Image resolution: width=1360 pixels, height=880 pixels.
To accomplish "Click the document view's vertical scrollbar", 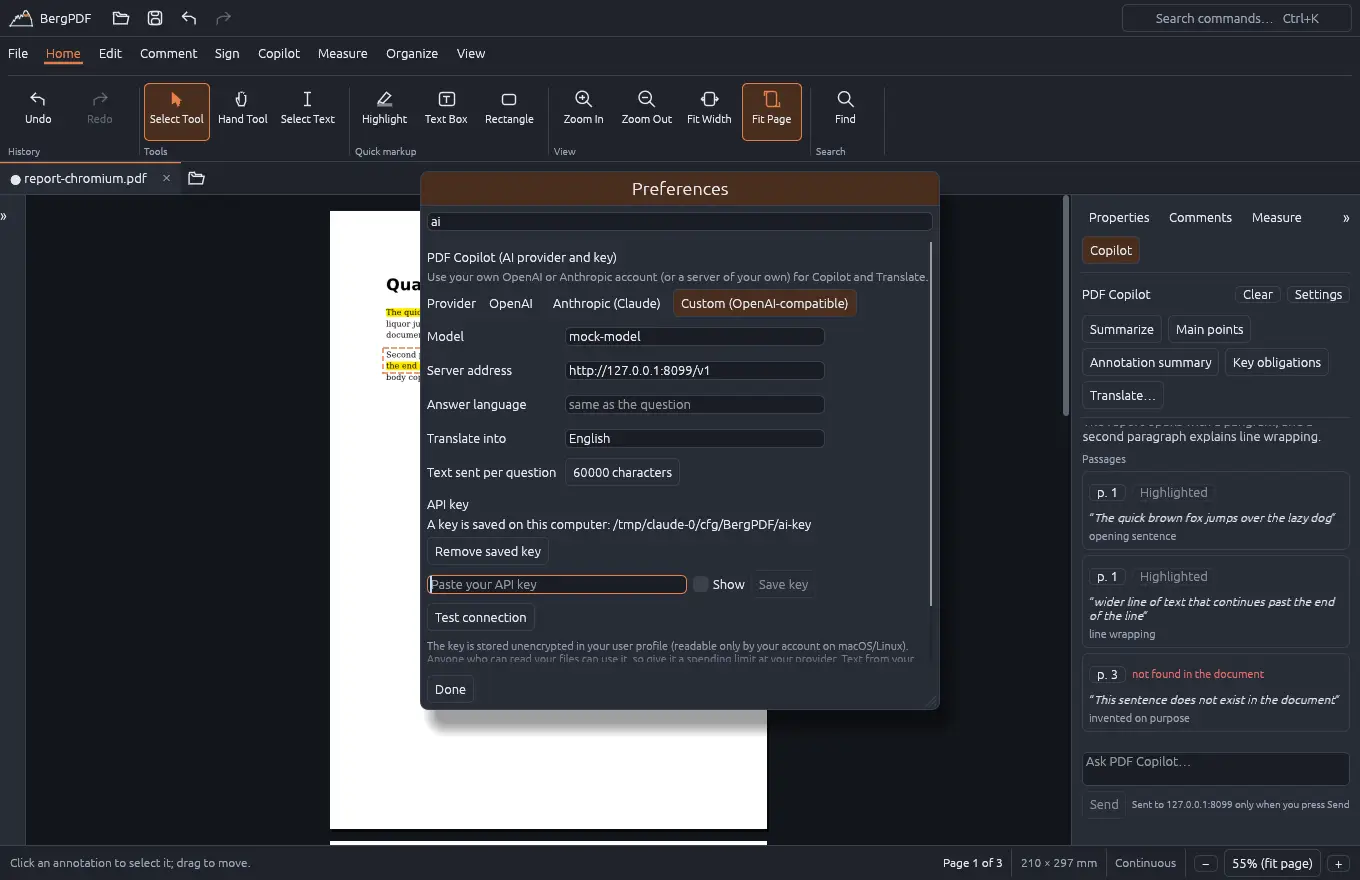I will [x=1065, y=306].
